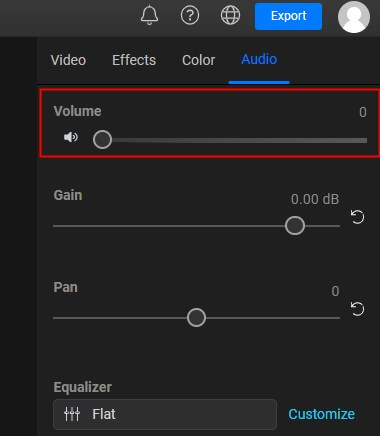Image resolution: width=380 pixels, height=436 pixels.
Task: Click the Pan label
Action: point(66,287)
